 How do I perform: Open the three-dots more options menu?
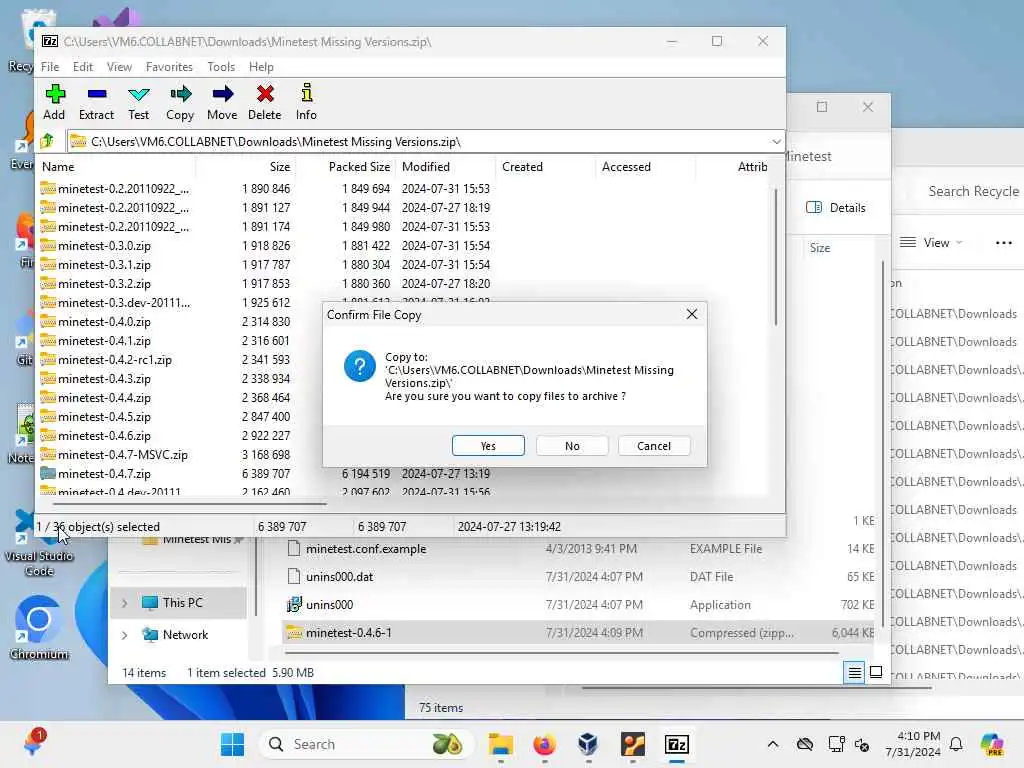click(x=1004, y=242)
